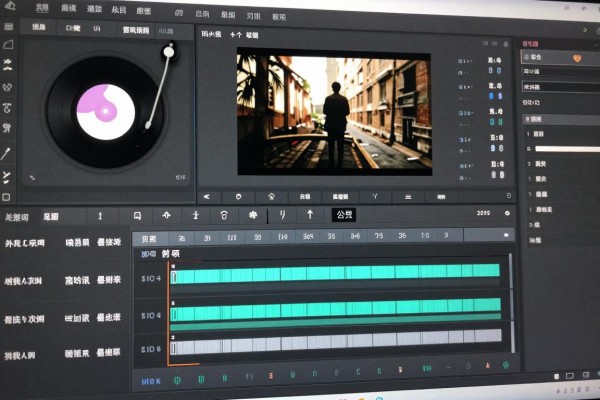Select the highlighted section header row in right panel
600x400 pixels.
[x=561, y=119]
